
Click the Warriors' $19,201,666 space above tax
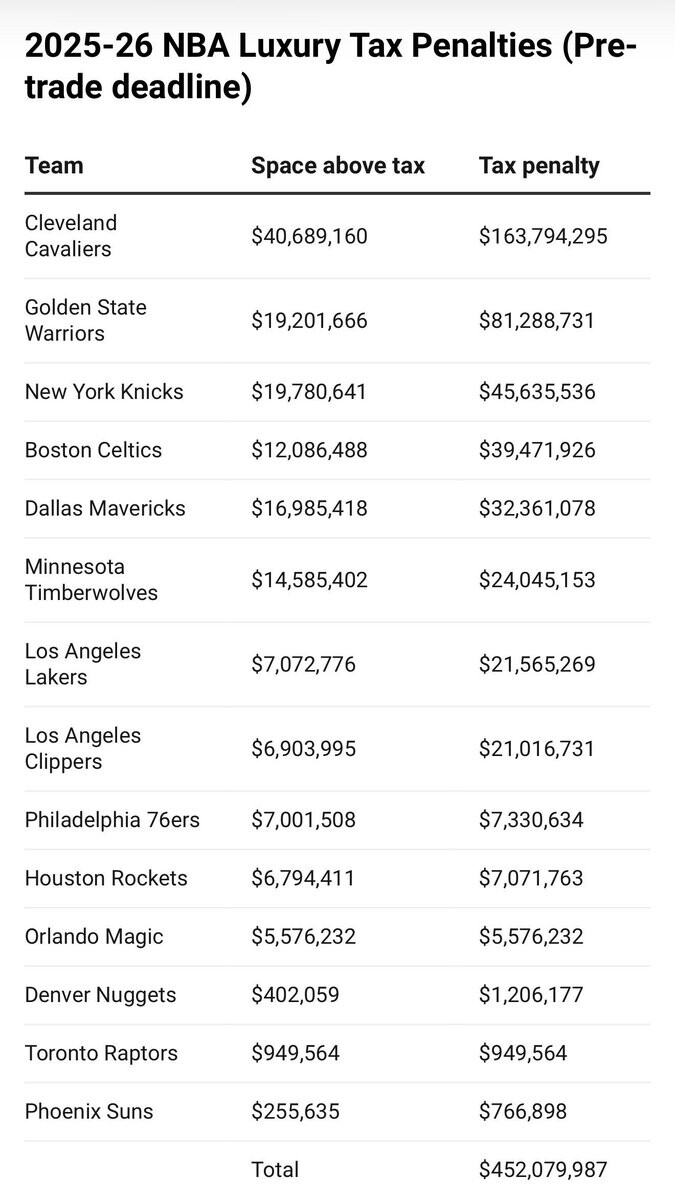(309, 321)
